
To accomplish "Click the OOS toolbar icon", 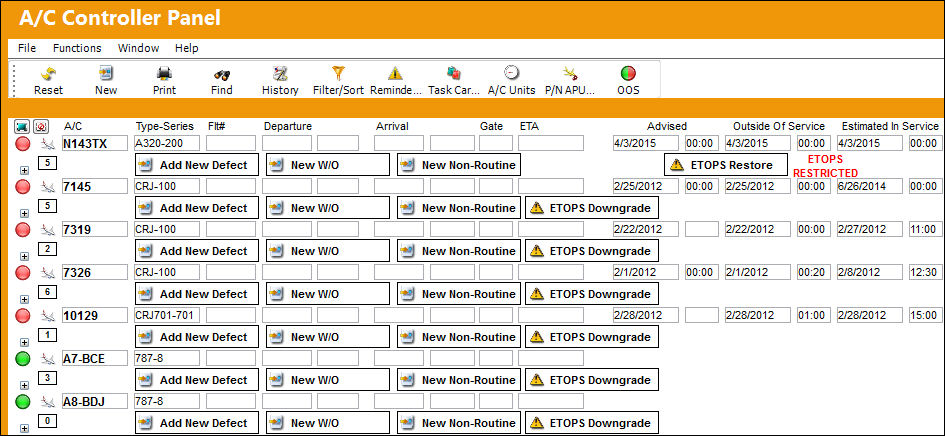I will pos(628,74).
